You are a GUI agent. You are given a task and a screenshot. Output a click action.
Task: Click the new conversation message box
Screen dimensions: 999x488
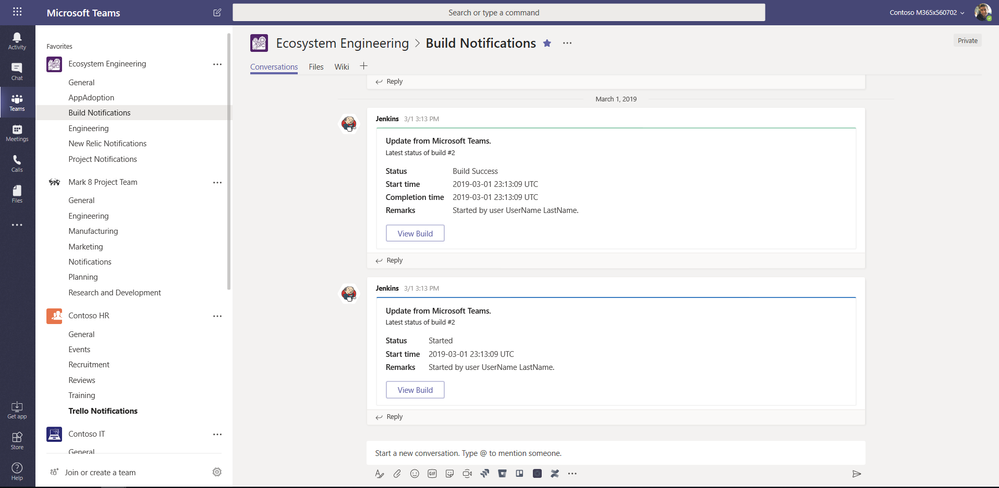pos(616,453)
